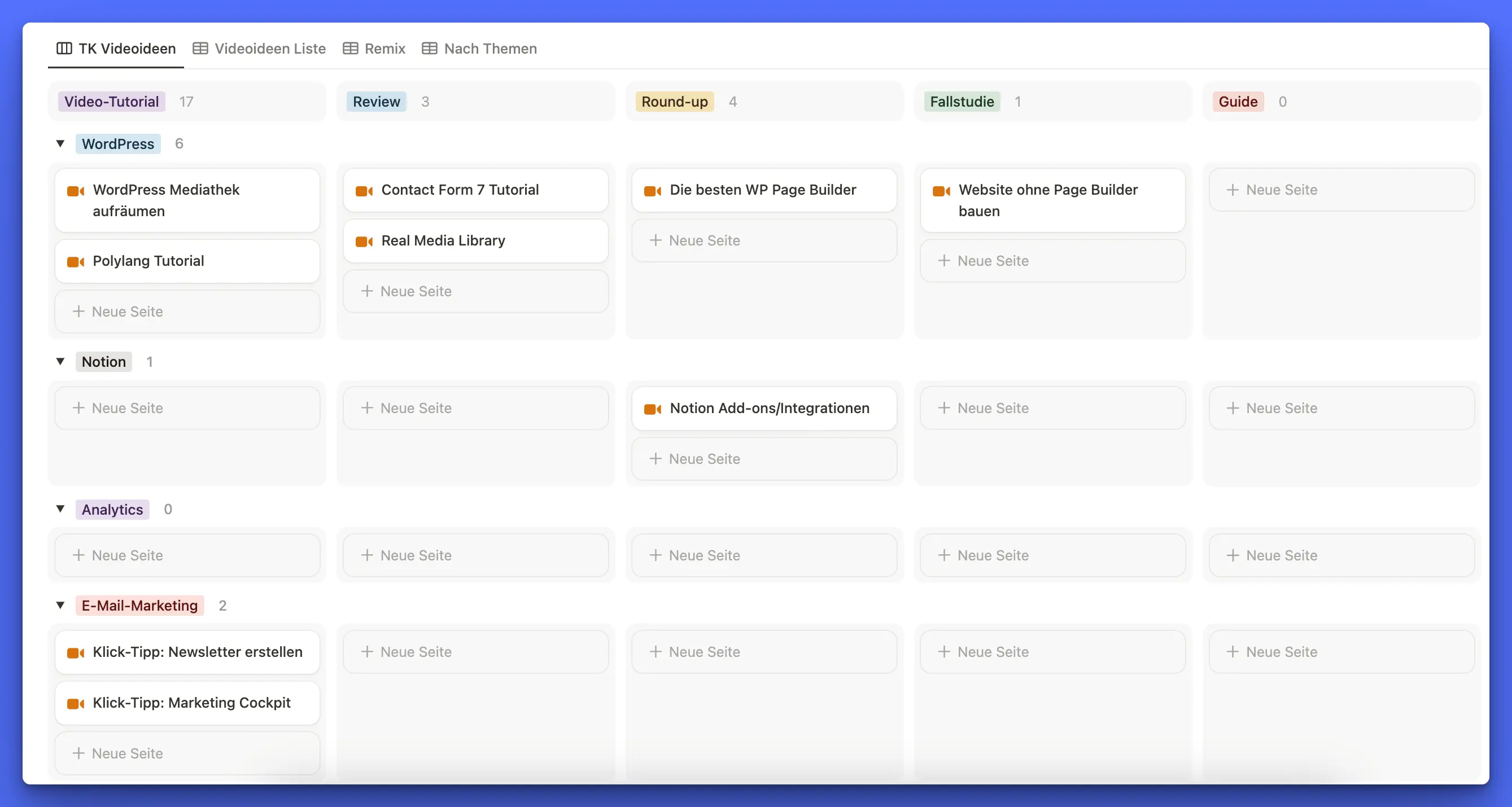Click camera icon on Klick-Tipp: Marketing Cockpit
This screenshot has height=807, width=1512.
75,703
